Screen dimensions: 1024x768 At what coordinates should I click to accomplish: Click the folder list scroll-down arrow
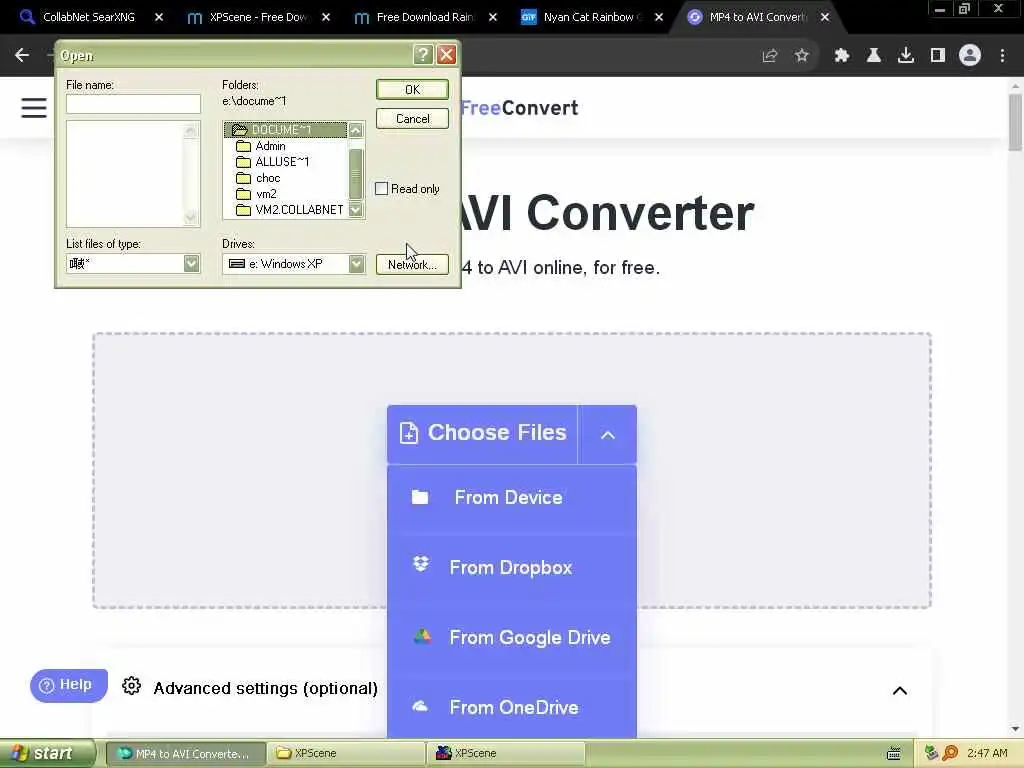(x=356, y=210)
